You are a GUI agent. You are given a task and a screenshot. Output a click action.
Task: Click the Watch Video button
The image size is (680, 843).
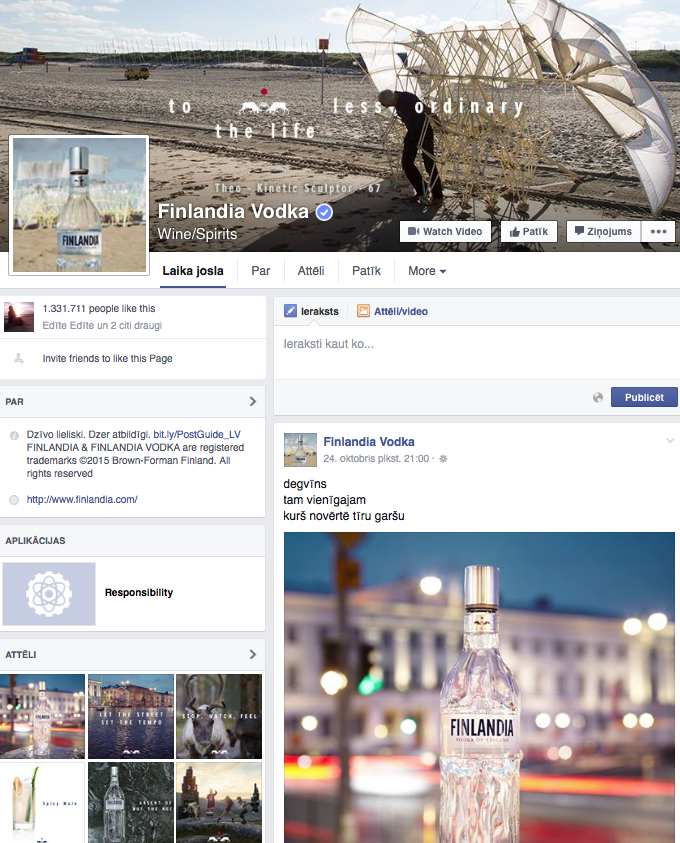pos(445,232)
